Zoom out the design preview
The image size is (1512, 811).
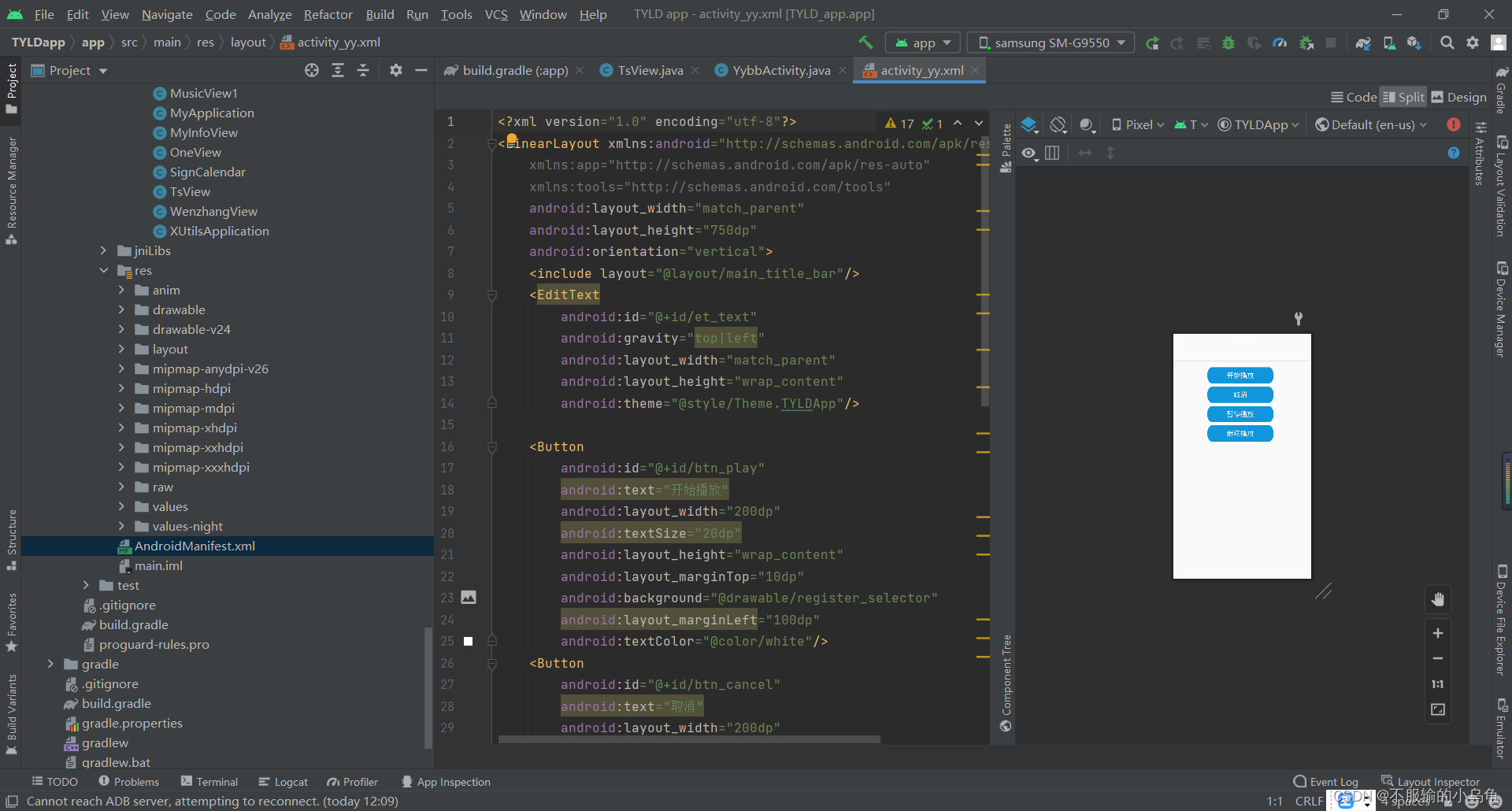coord(1438,658)
